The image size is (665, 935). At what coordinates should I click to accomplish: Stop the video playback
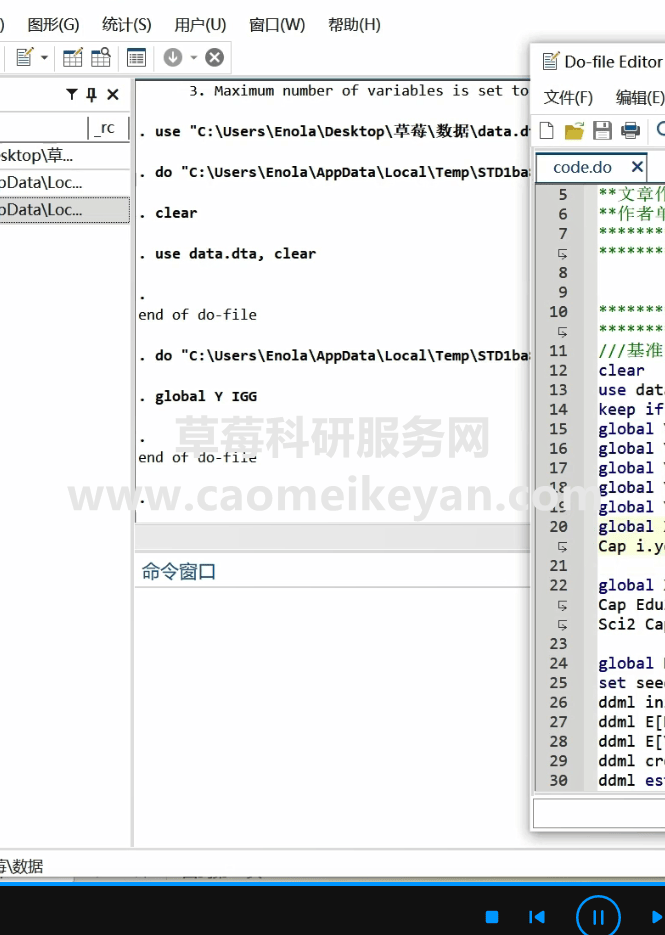coord(492,917)
